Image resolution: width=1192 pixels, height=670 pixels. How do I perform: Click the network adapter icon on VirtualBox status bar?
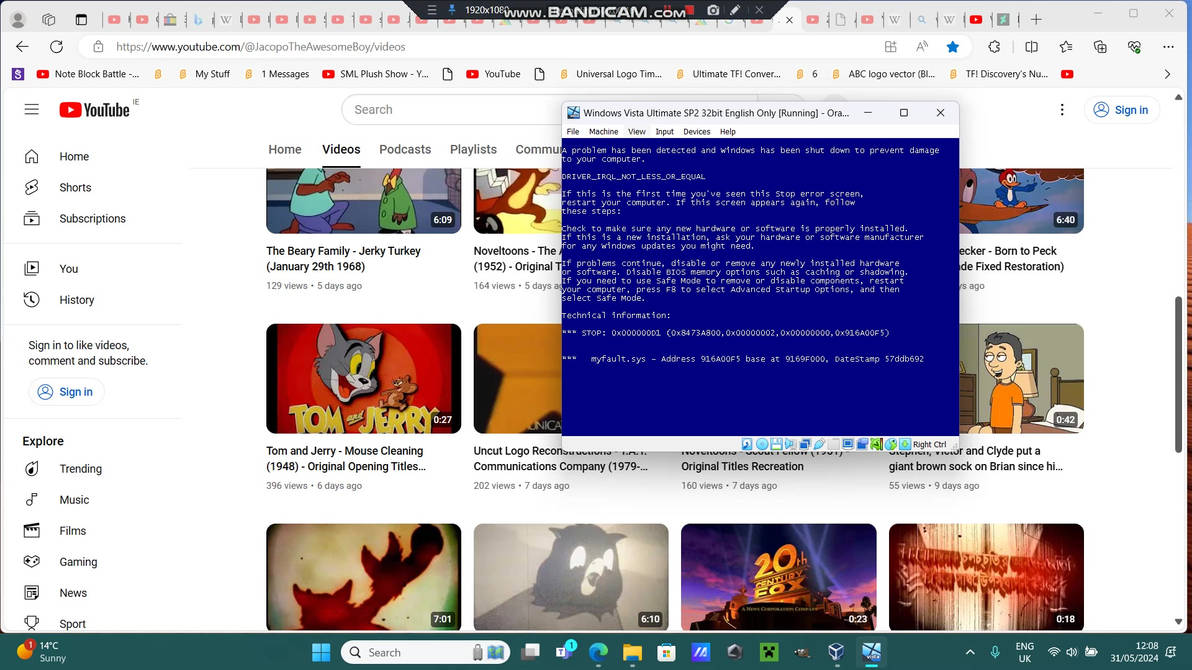804,444
